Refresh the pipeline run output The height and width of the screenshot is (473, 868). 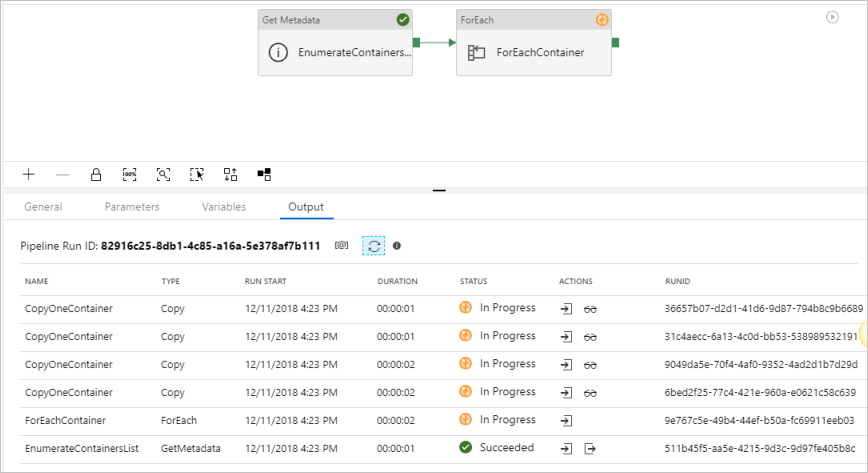(x=374, y=245)
